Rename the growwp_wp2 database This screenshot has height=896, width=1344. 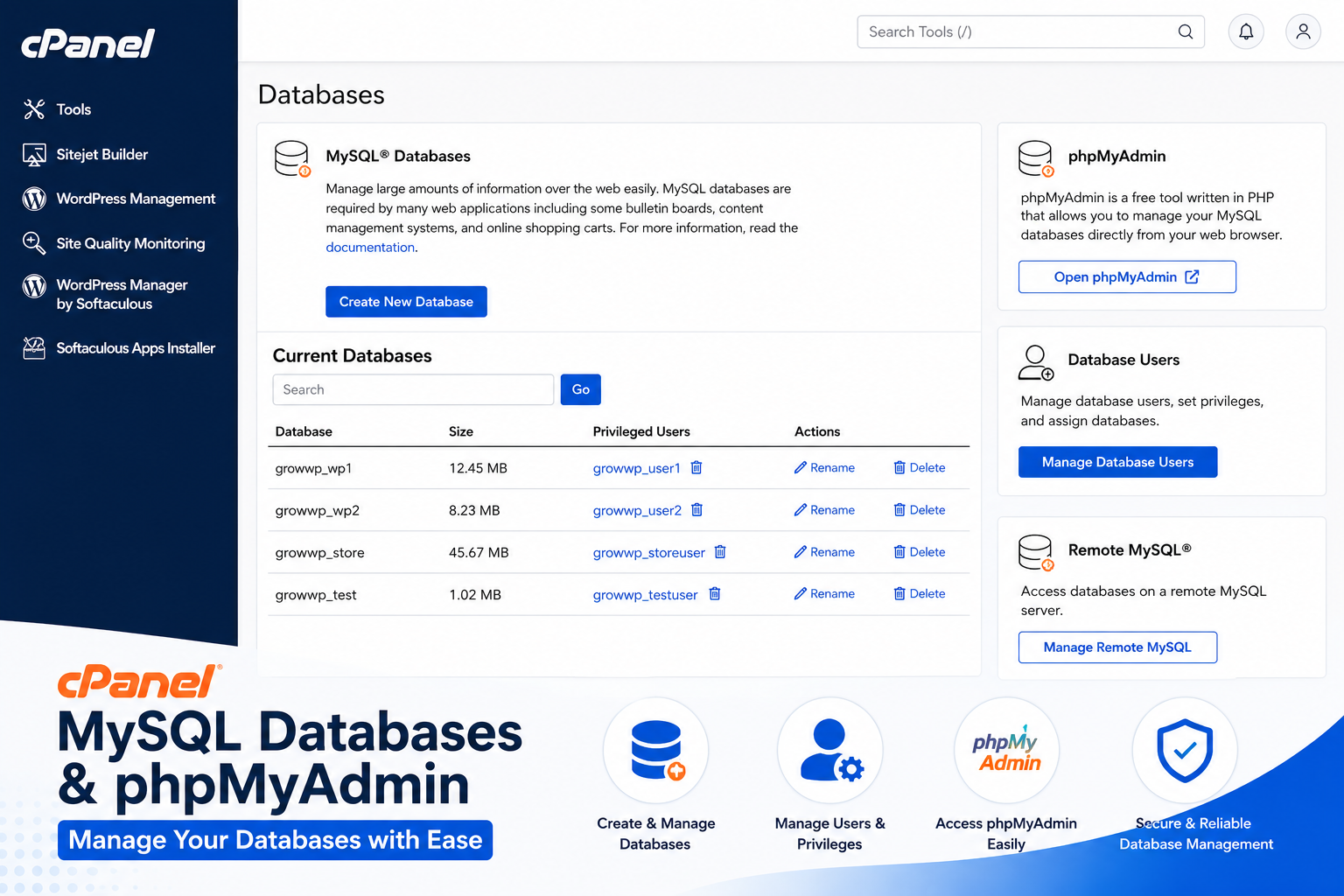[x=824, y=510]
